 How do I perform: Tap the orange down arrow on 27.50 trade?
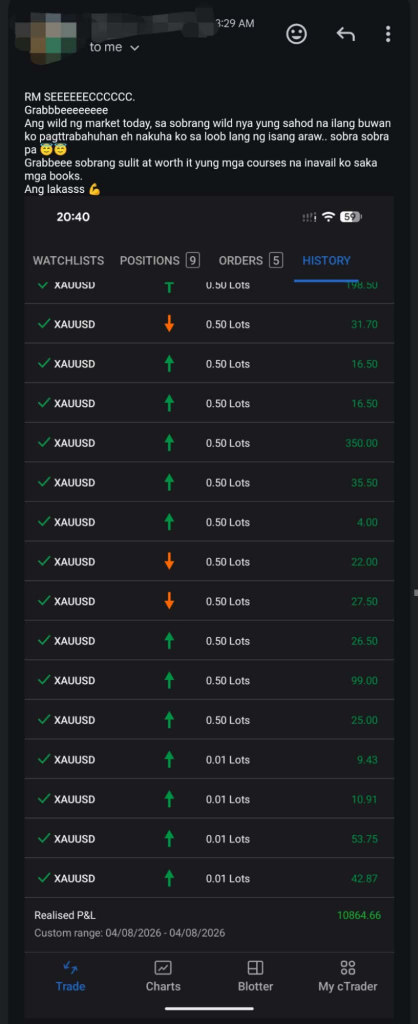pos(169,601)
